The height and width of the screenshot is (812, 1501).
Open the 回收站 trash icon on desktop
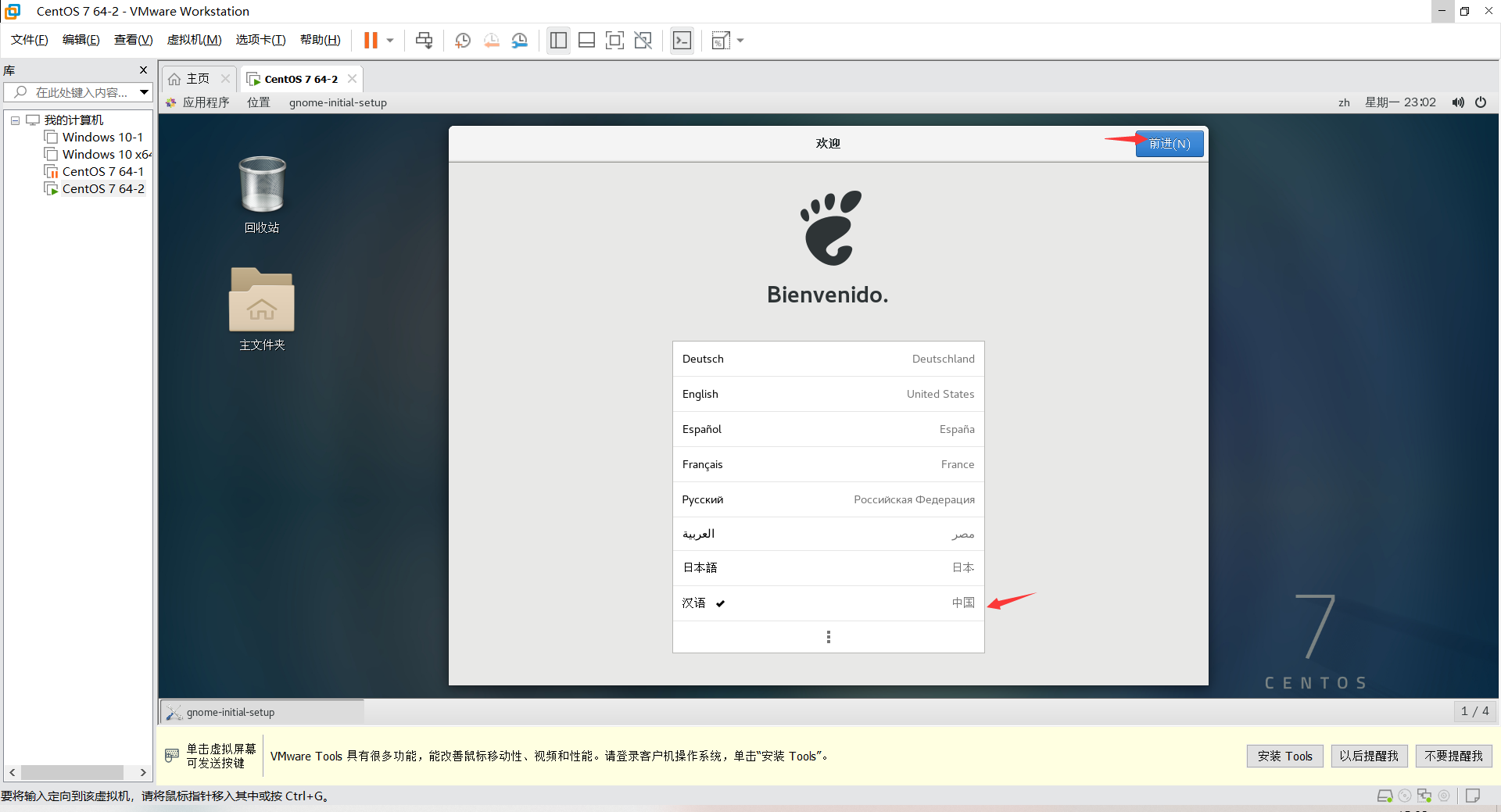[262, 194]
